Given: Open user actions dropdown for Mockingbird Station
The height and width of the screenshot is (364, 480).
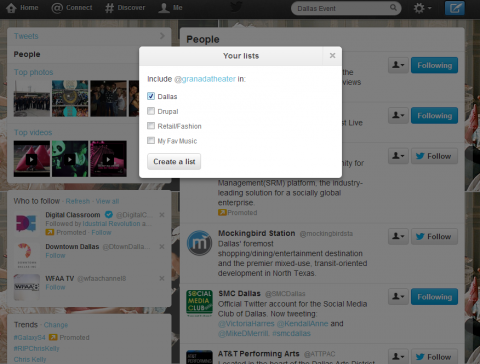Looking at the screenshot, I should 398,236.
